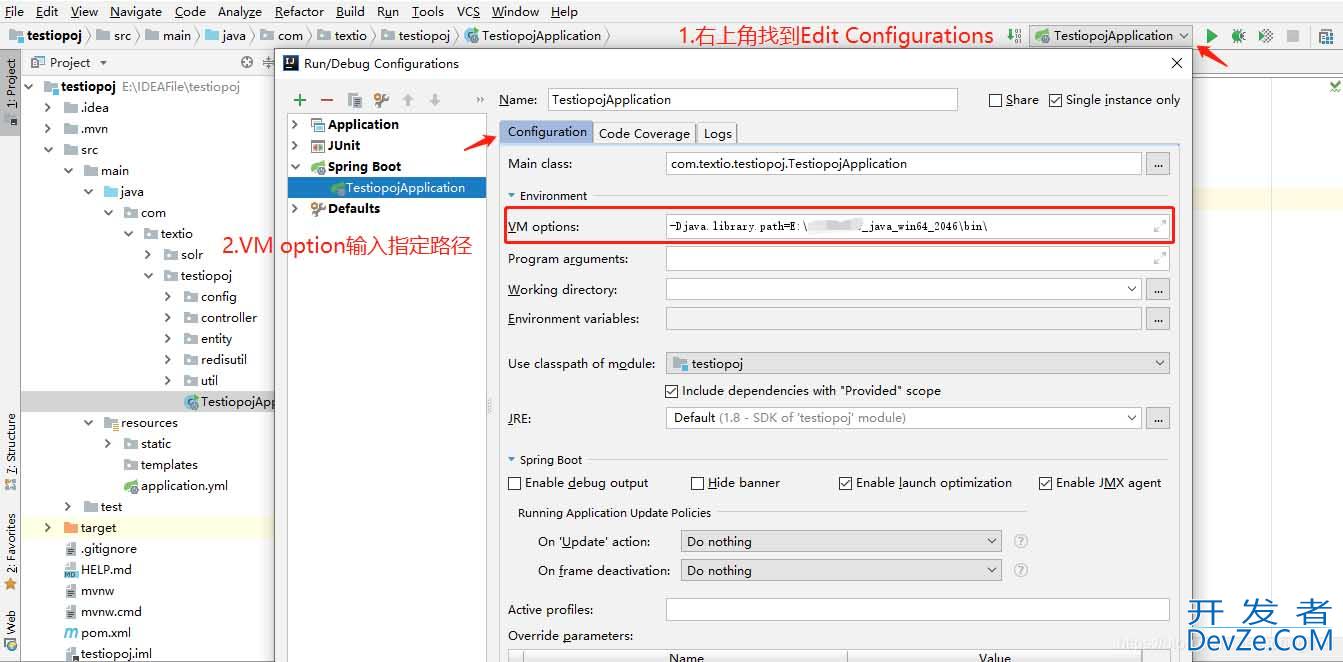Remove selected configuration with minus icon
The width and height of the screenshot is (1343, 662).
(326, 100)
